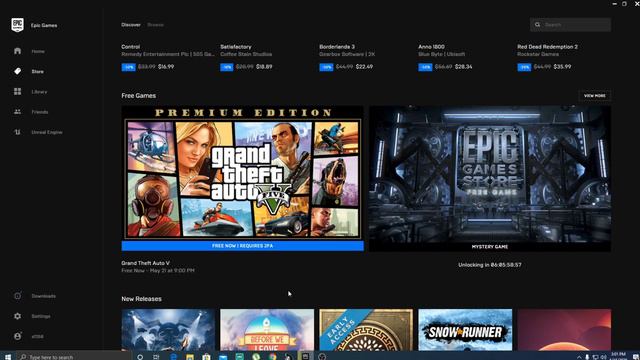The height and width of the screenshot is (360, 640).
Task: Open Task View in the taskbar
Action: pyautogui.click(x=156, y=357)
